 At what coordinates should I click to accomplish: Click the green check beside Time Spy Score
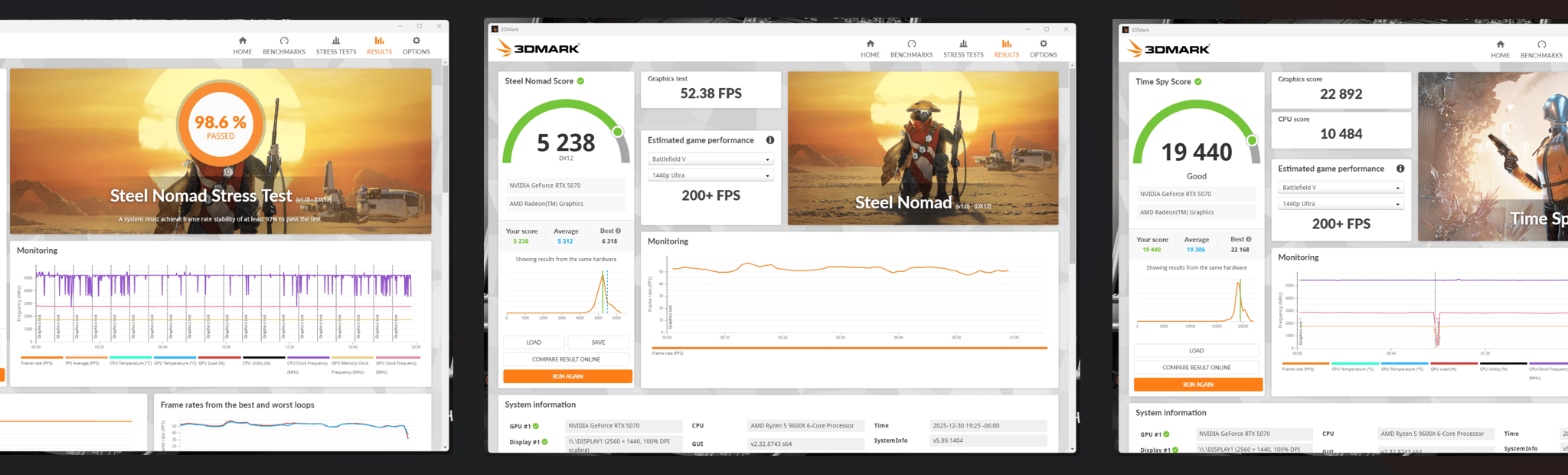pos(1198,82)
